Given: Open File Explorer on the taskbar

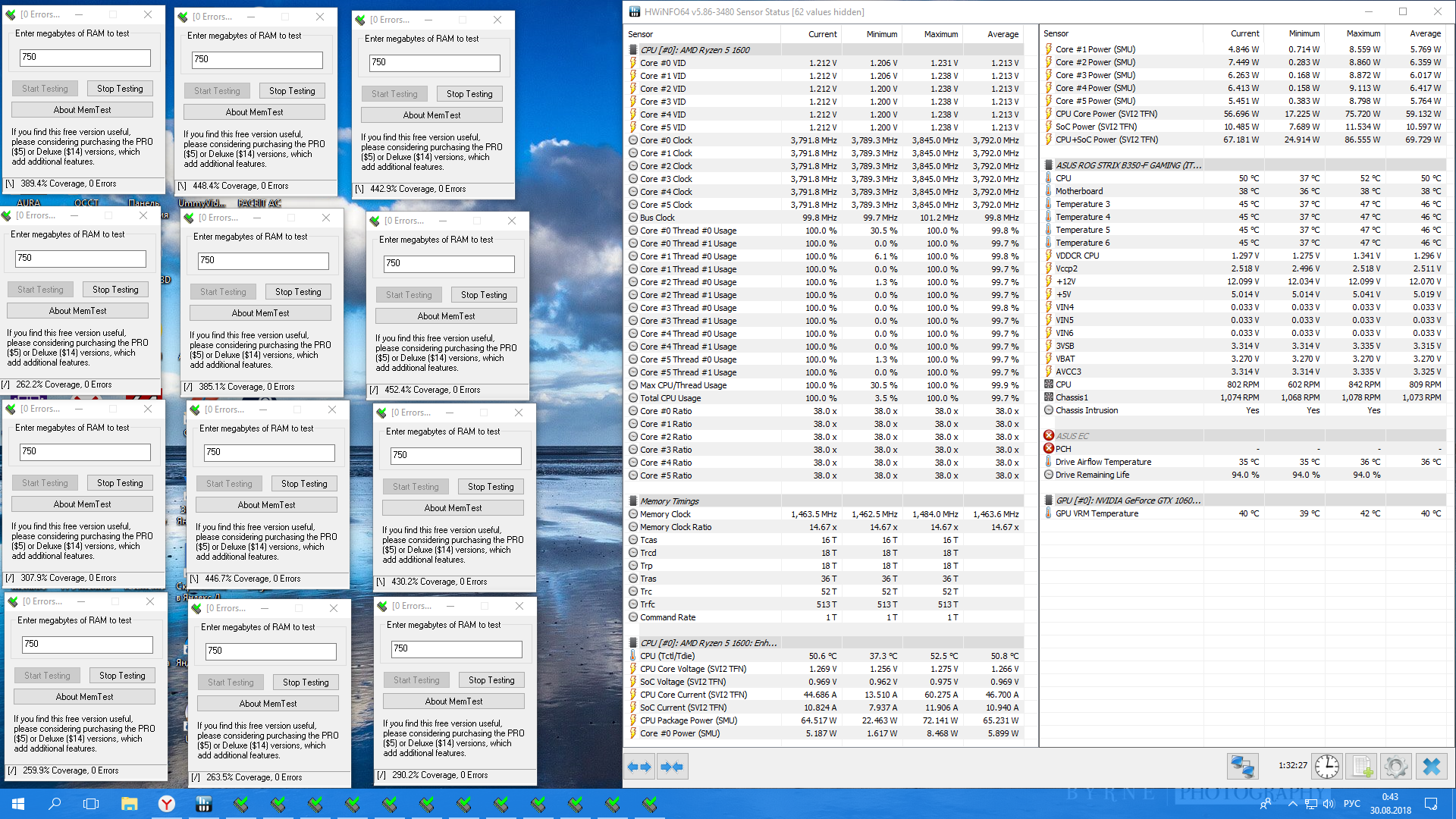Looking at the screenshot, I should click(129, 804).
